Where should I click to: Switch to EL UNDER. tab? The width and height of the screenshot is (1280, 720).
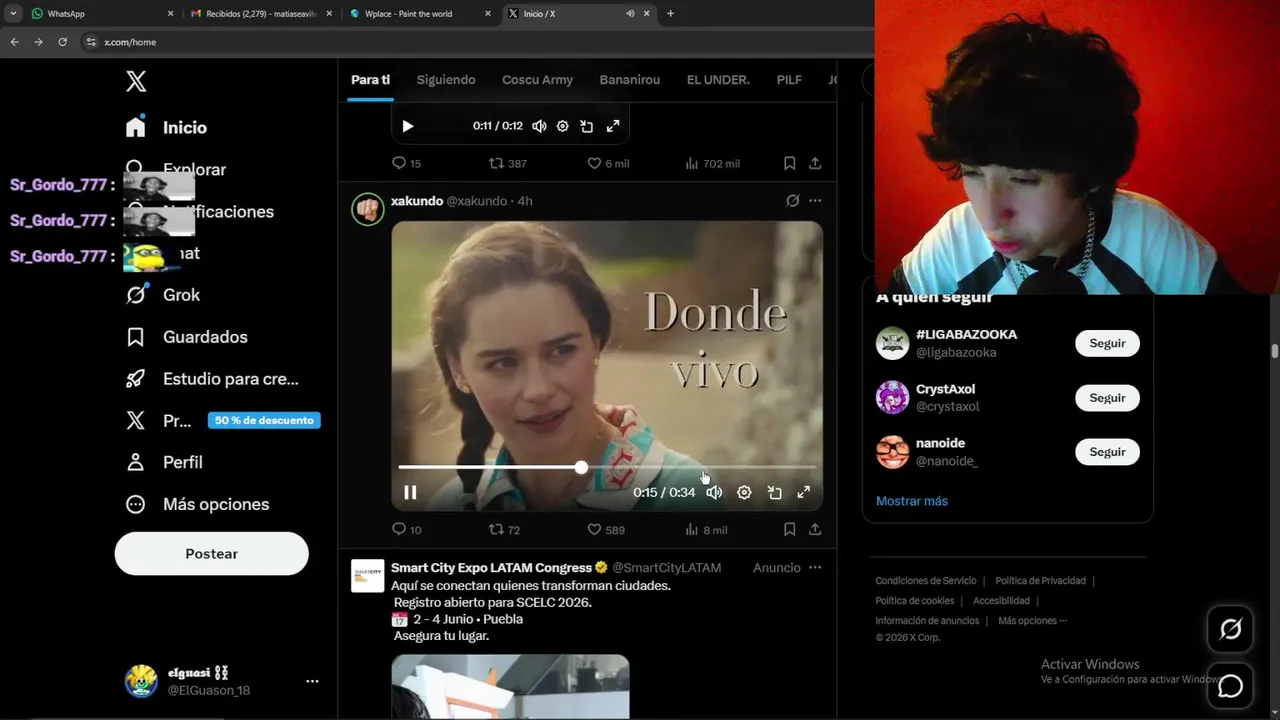click(718, 80)
